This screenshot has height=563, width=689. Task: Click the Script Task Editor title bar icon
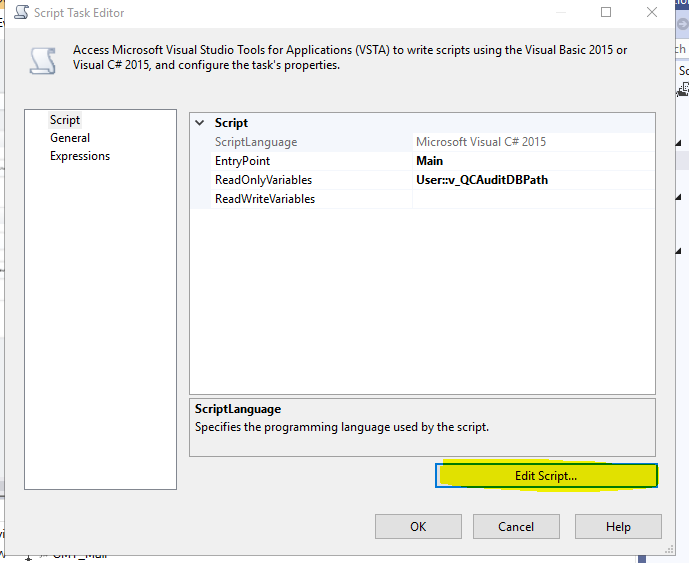21,12
